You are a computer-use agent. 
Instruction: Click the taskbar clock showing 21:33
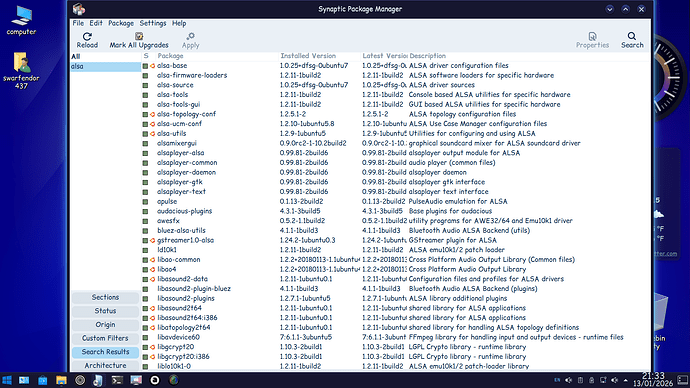(x=653, y=380)
